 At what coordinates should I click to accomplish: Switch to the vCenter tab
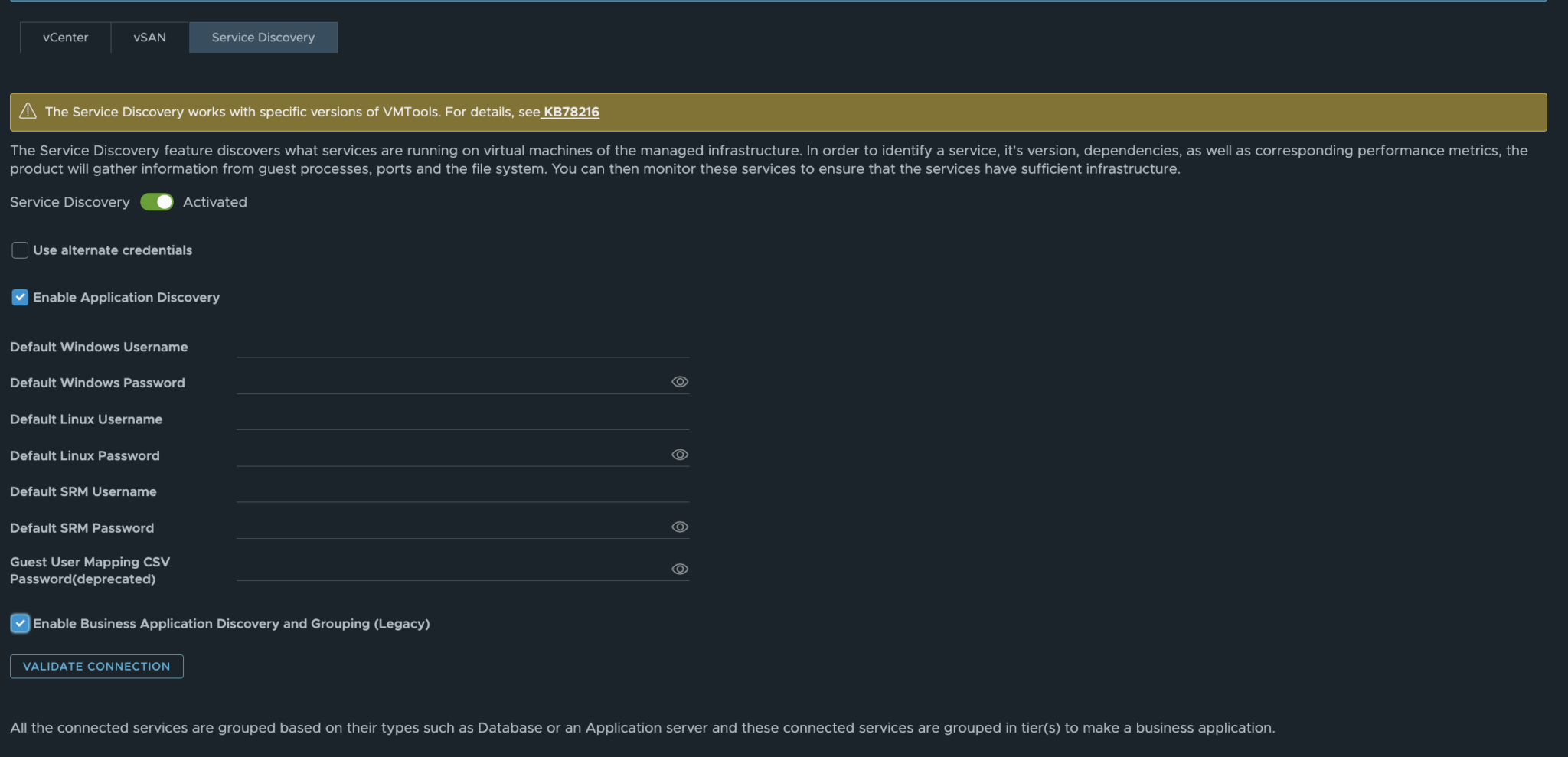65,37
